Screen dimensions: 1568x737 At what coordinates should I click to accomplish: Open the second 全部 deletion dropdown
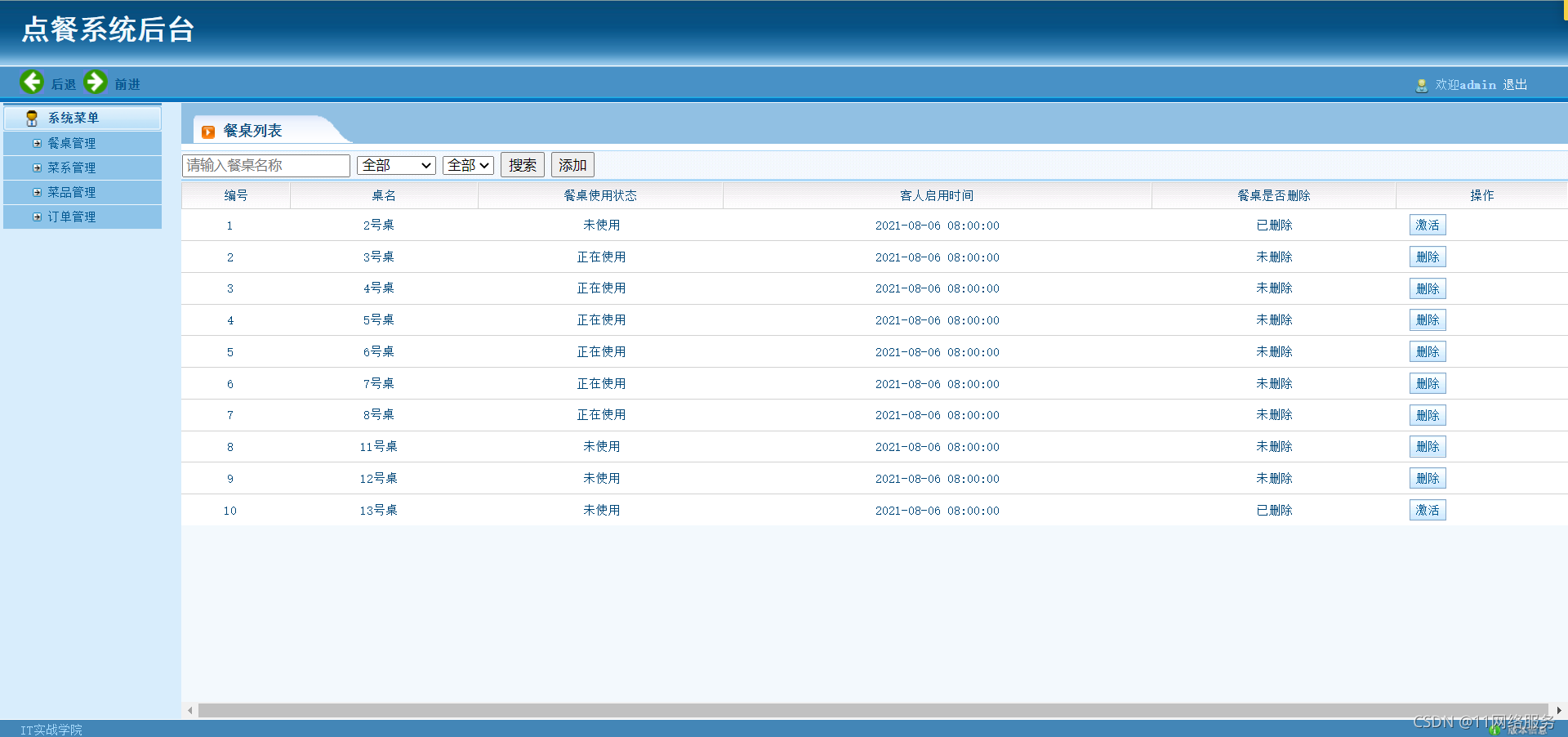[x=468, y=165]
